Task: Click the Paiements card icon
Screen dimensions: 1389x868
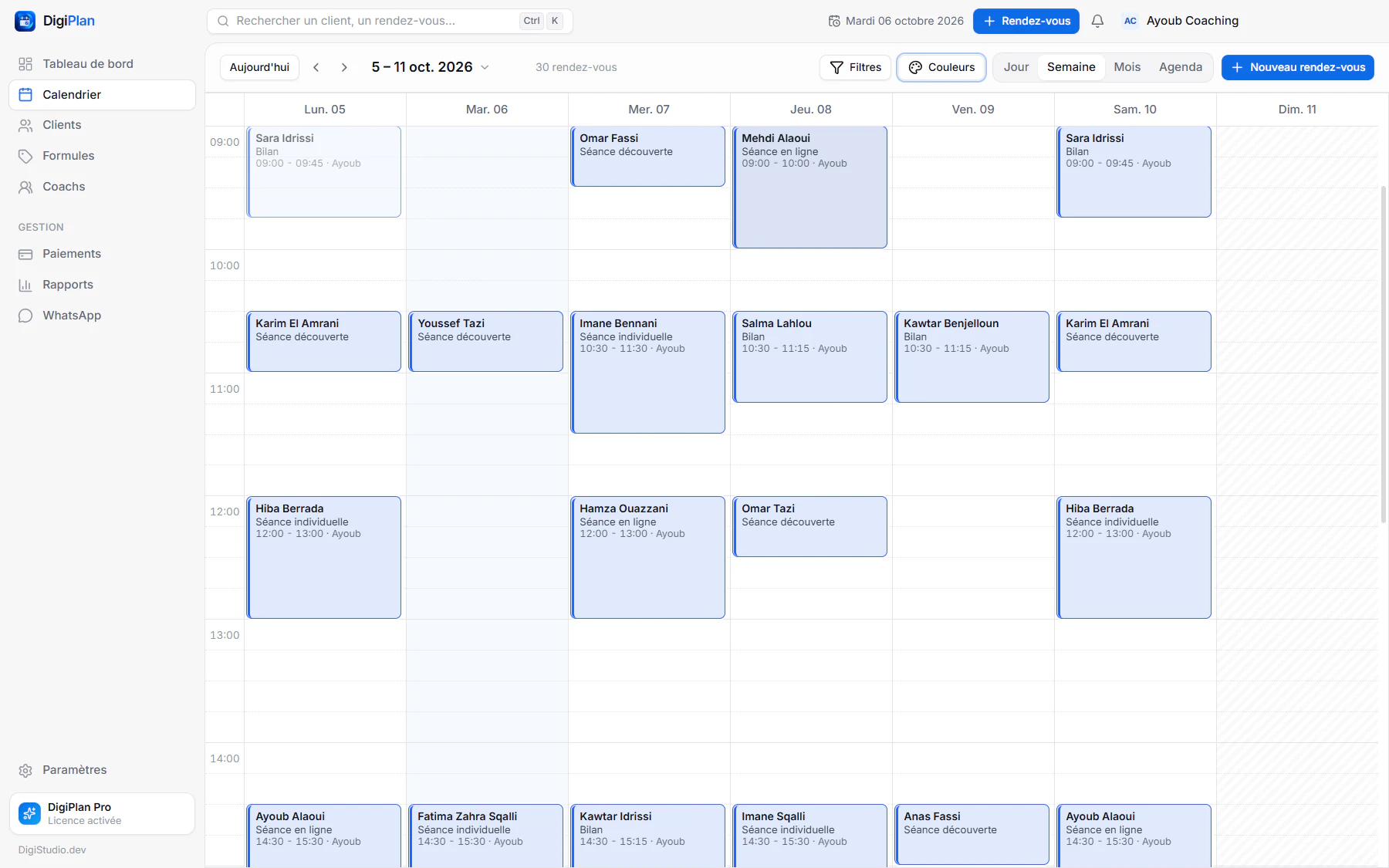Action: point(25,254)
